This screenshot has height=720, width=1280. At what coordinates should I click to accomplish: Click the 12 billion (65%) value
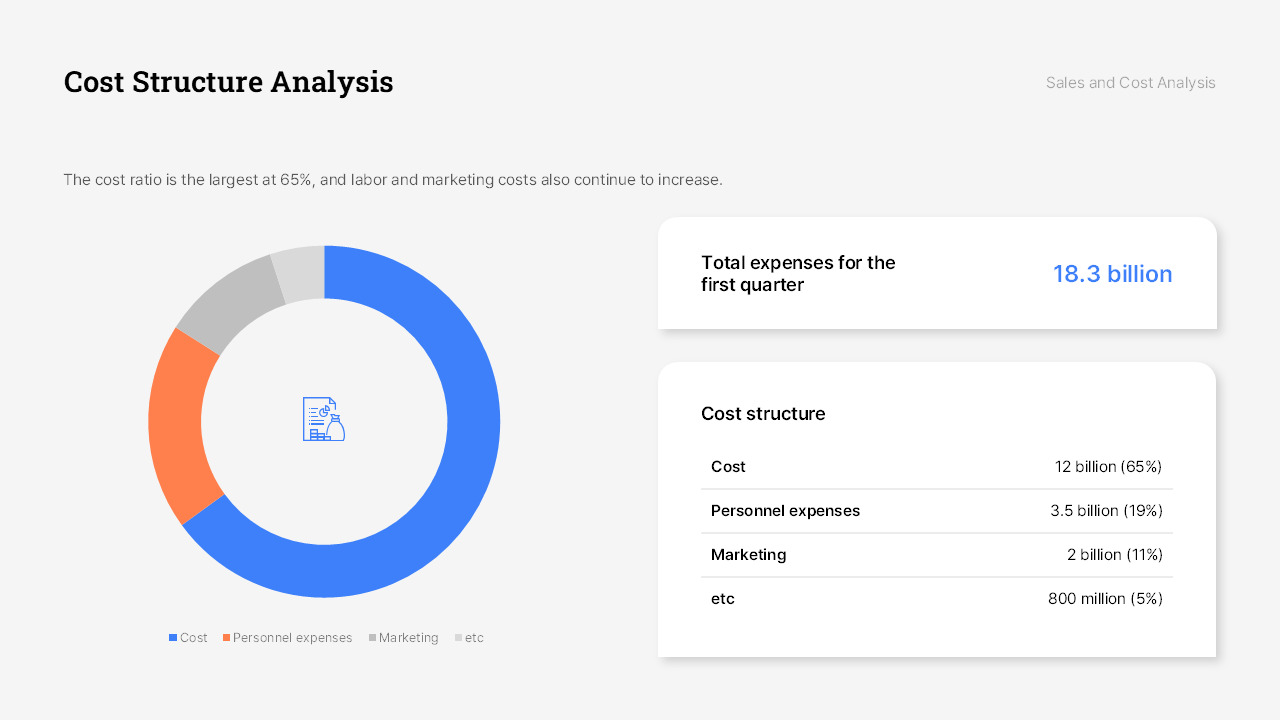pyautogui.click(x=1107, y=466)
